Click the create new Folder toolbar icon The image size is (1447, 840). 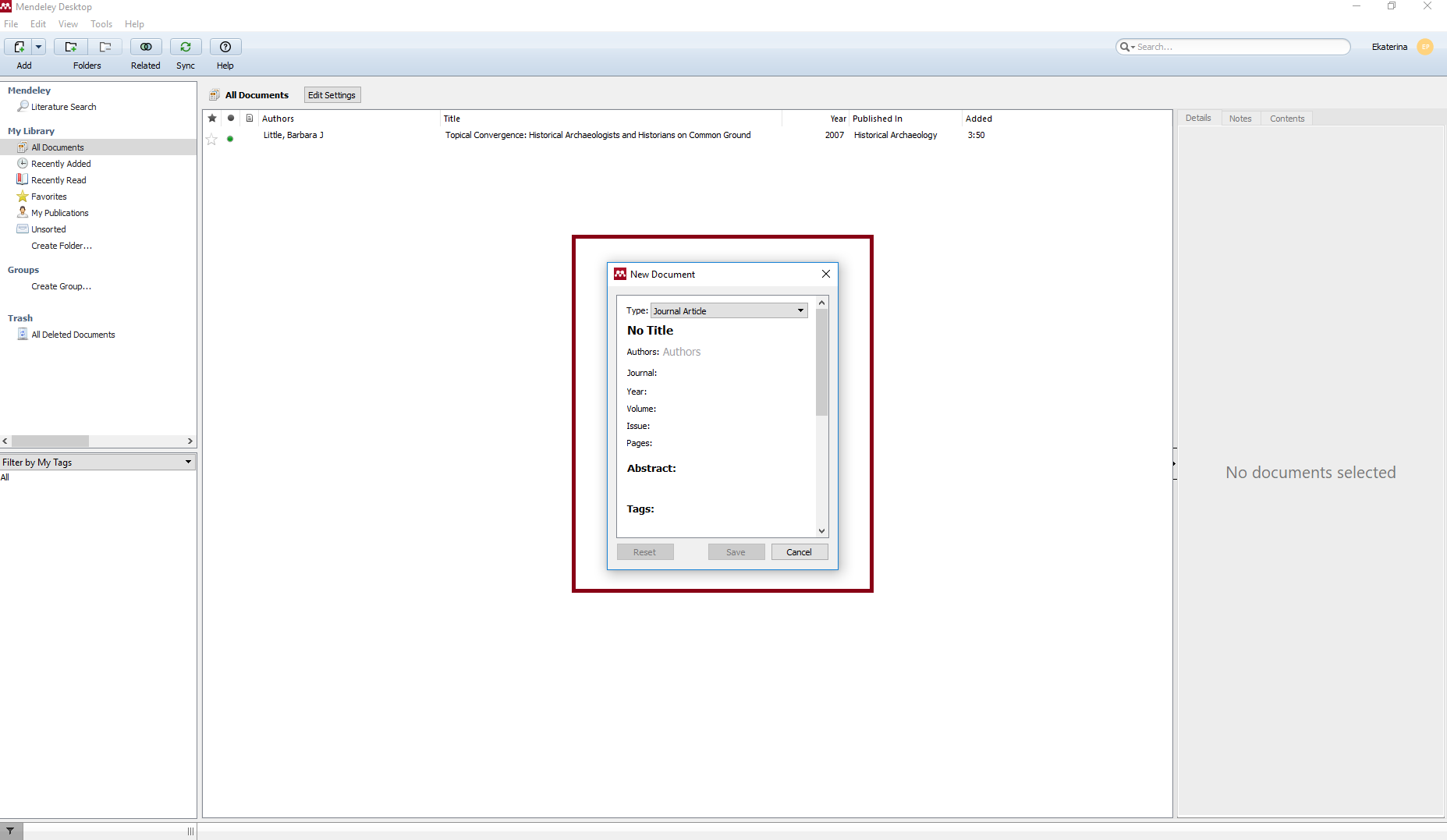pyautogui.click(x=70, y=47)
